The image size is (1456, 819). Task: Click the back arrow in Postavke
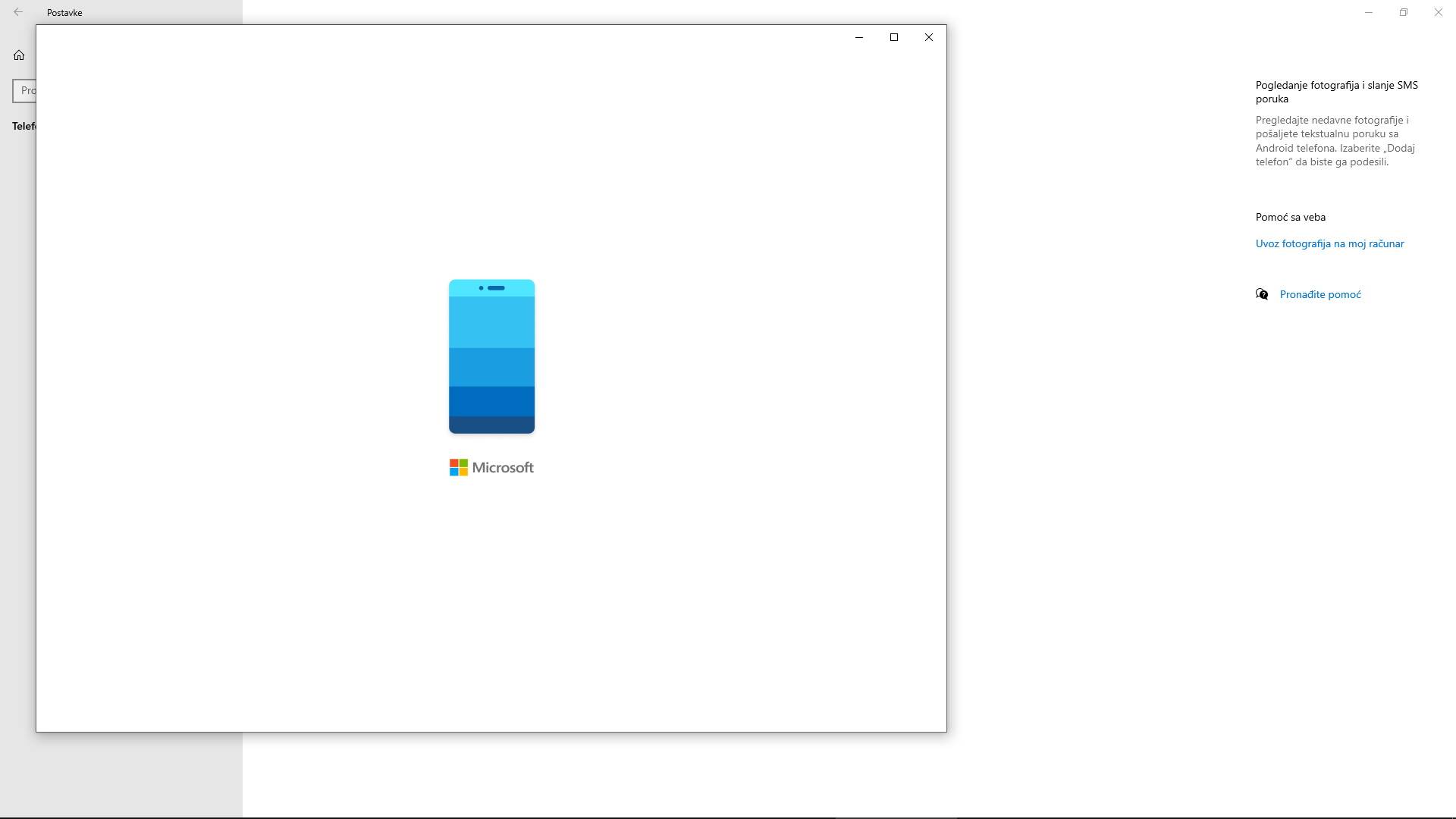pyautogui.click(x=18, y=12)
